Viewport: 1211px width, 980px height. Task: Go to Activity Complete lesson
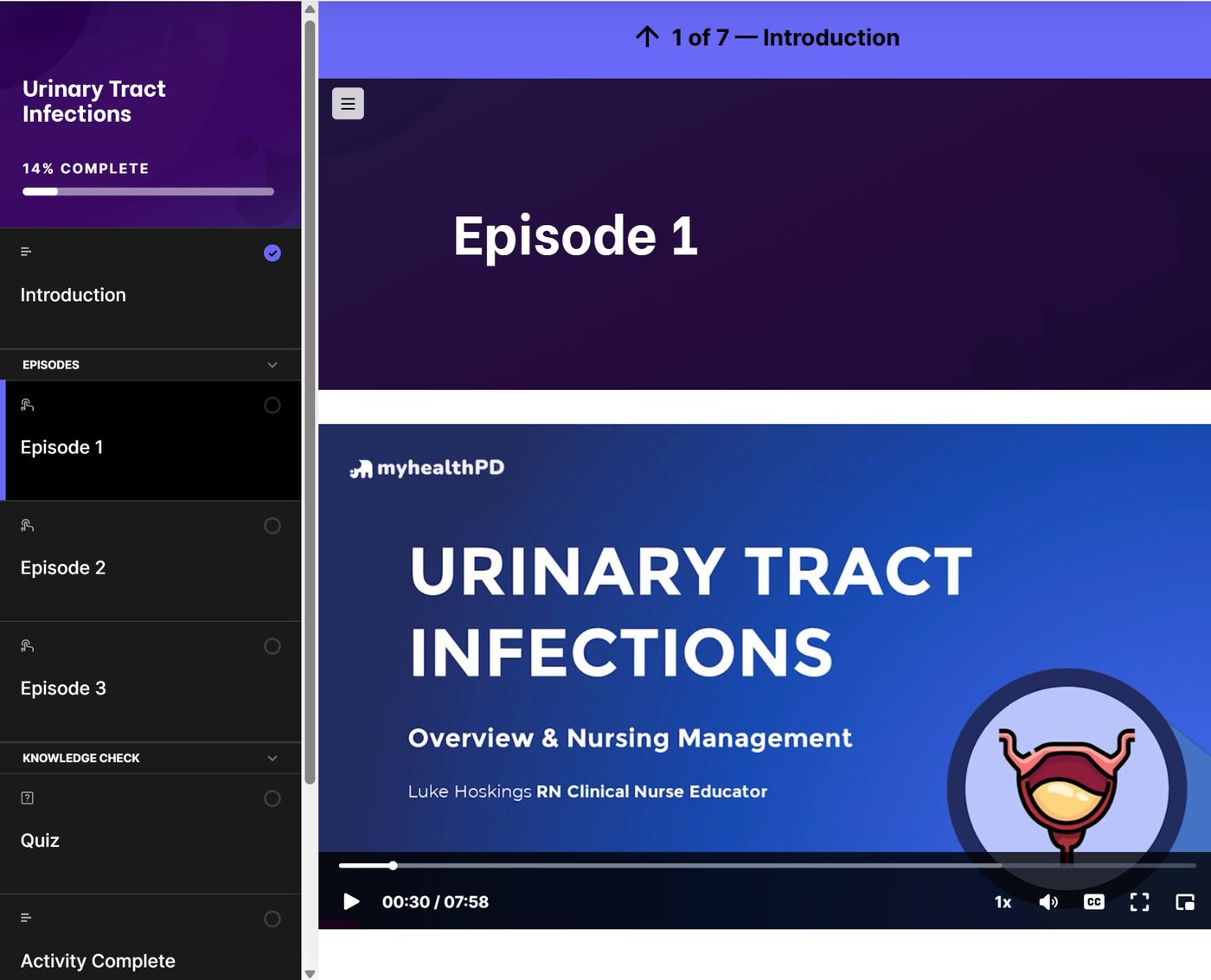[151, 938]
